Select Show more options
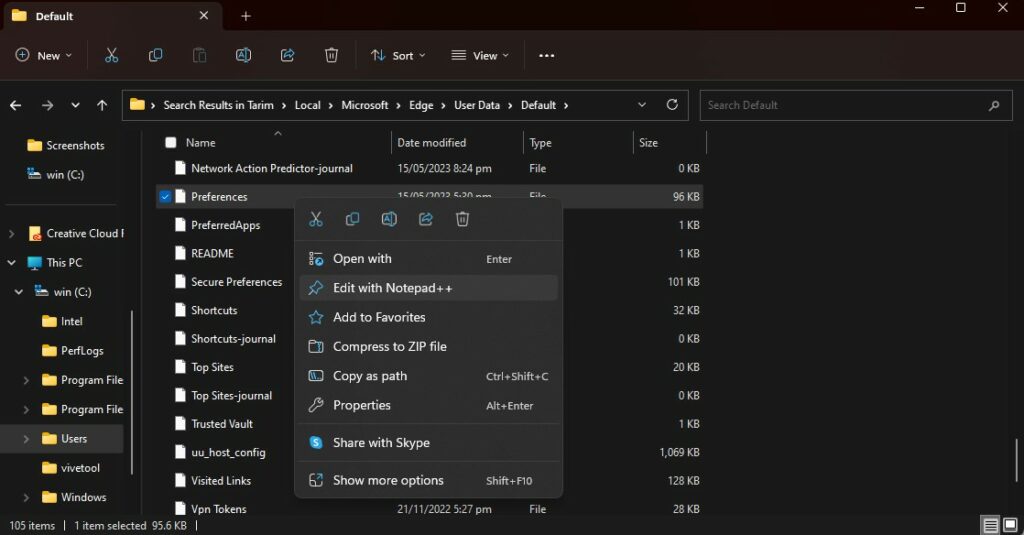The width and height of the screenshot is (1024, 535). (x=388, y=481)
